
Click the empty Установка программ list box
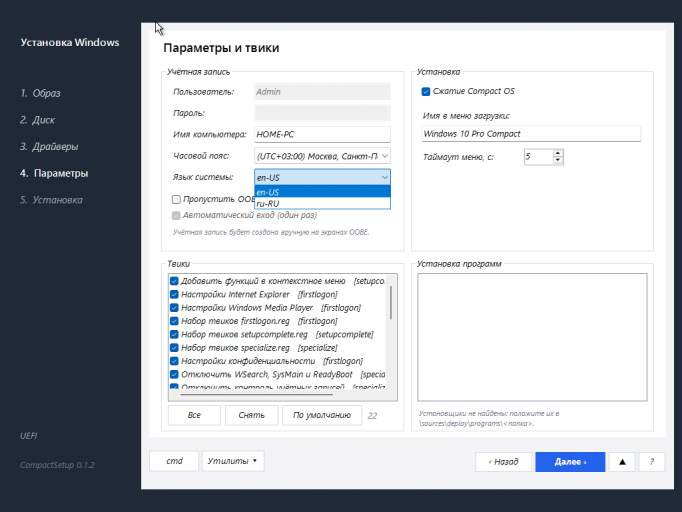[x=532, y=337]
